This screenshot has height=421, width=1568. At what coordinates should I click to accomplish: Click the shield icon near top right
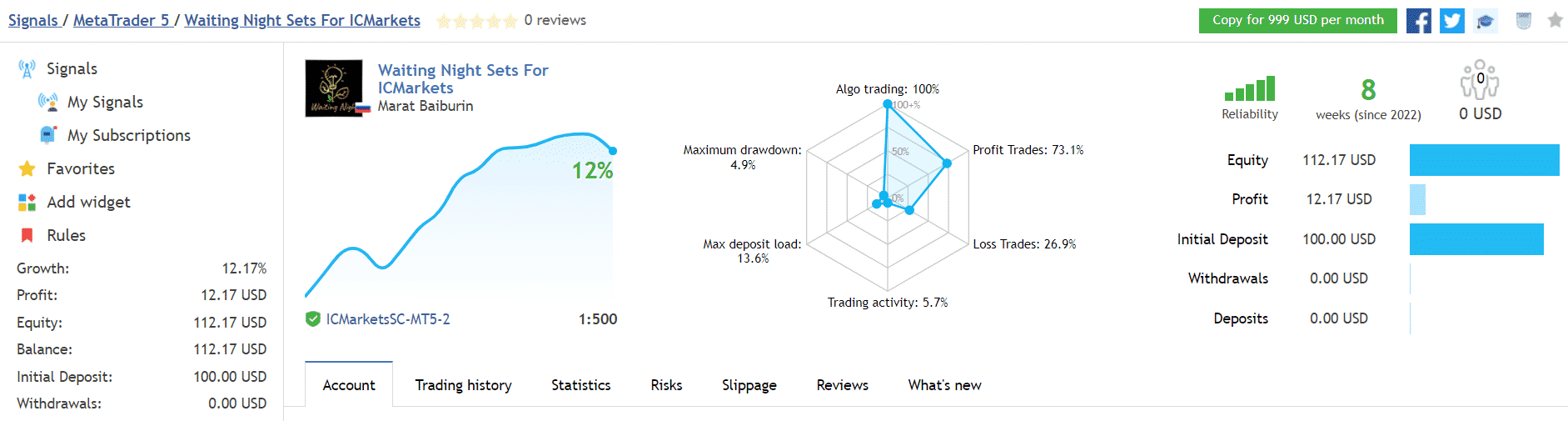(1524, 21)
